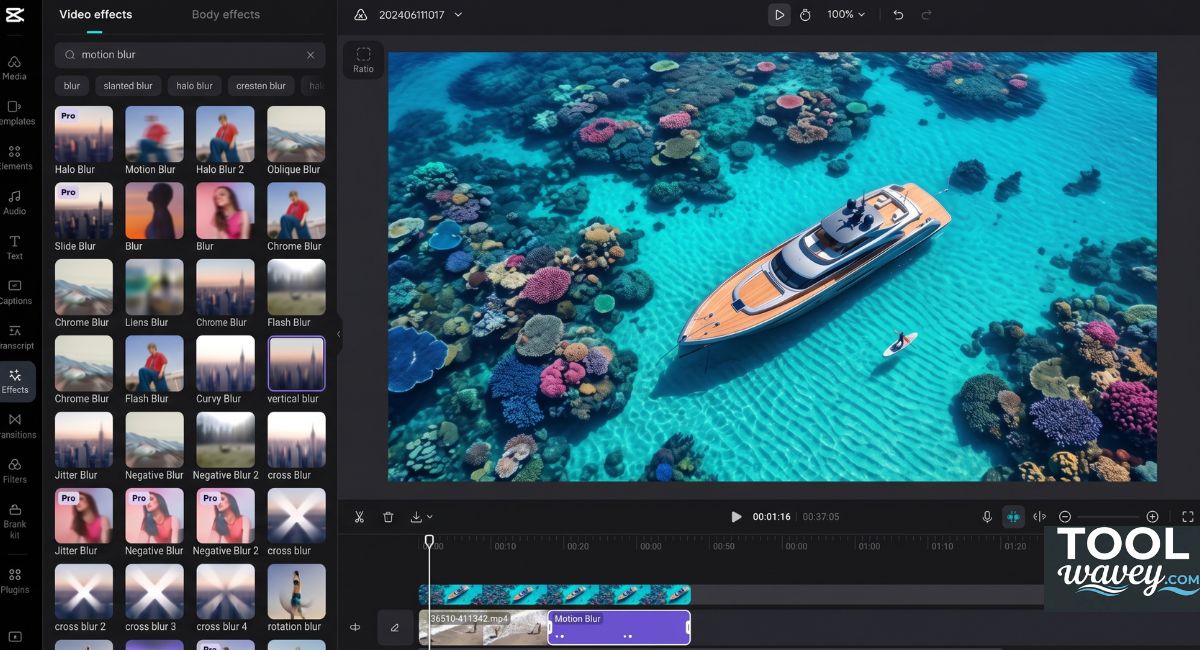Image resolution: width=1200 pixels, height=650 pixels.
Task: Enter fullscreen with the expand icon
Action: pos(1188,517)
